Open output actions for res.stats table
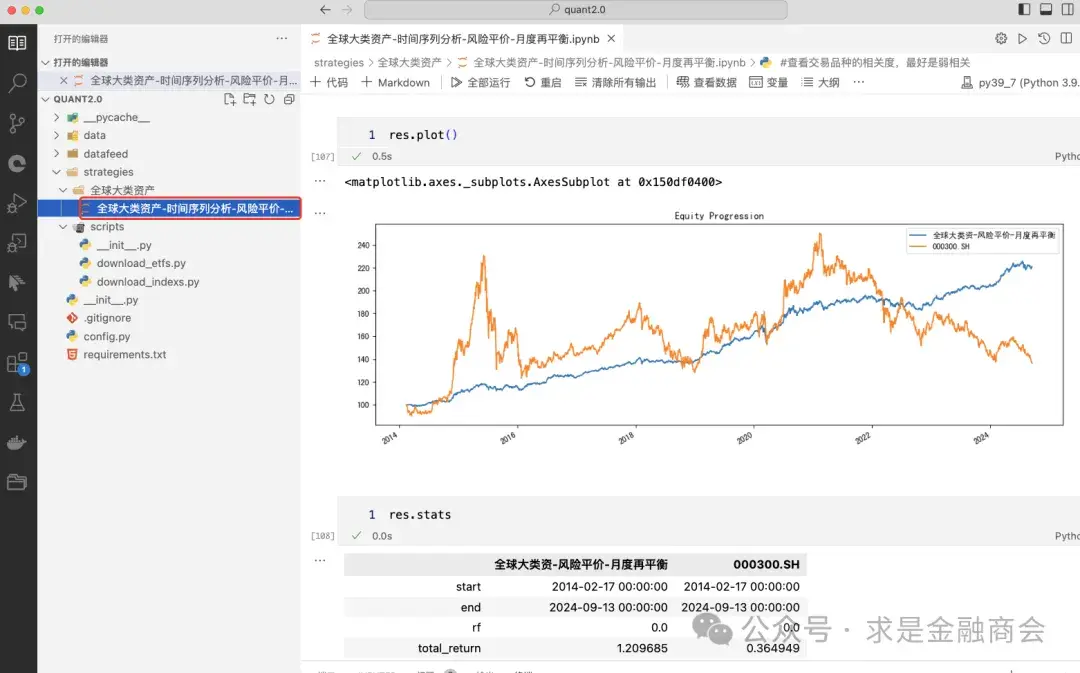The height and width of the screenshot is (673, 1080). 320,561
